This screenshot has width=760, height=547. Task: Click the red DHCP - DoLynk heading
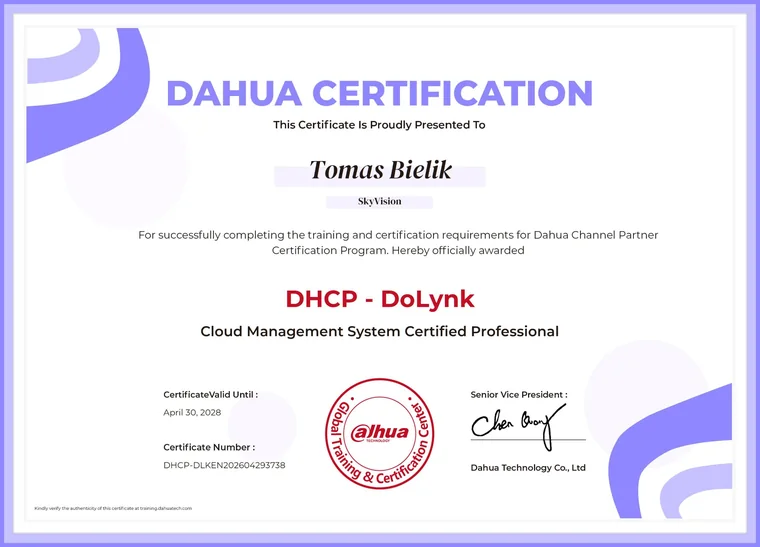(380, 298)
